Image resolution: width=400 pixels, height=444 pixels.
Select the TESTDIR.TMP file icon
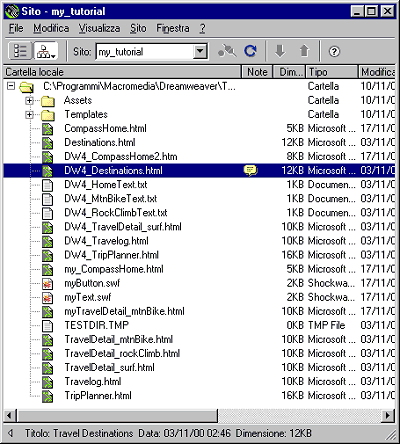(48, 326)
